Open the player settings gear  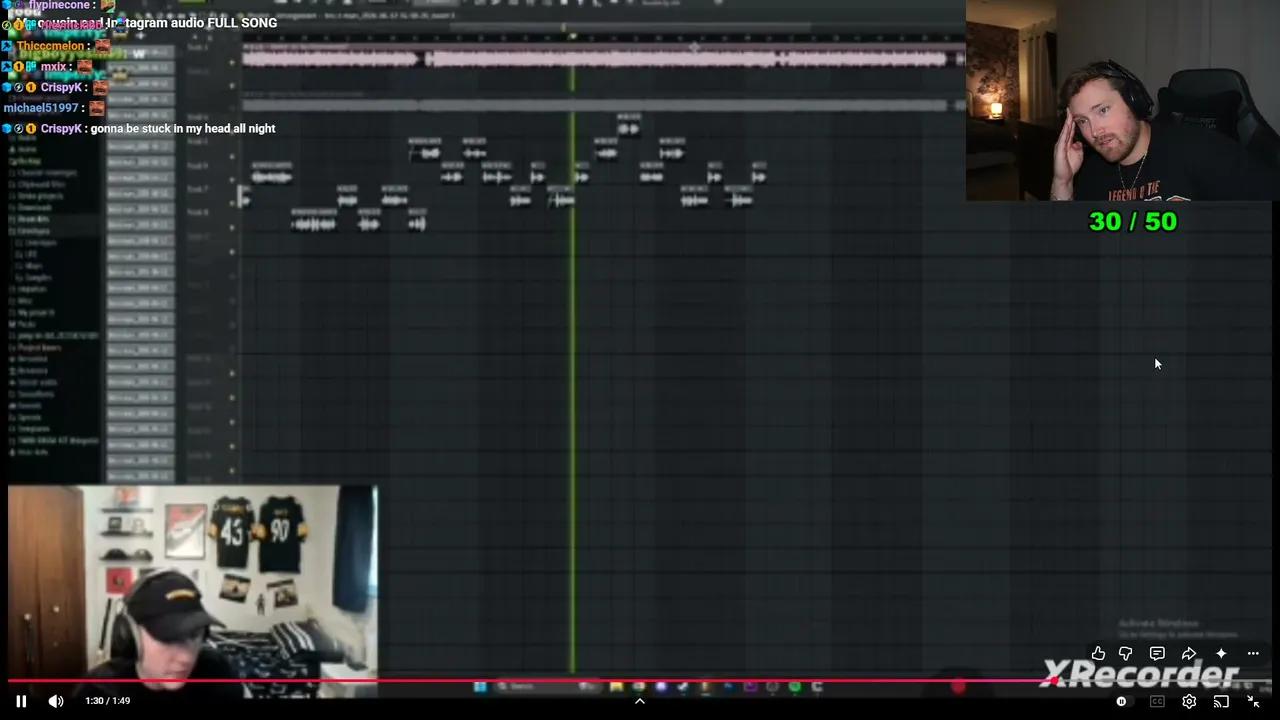[1189, 701]
